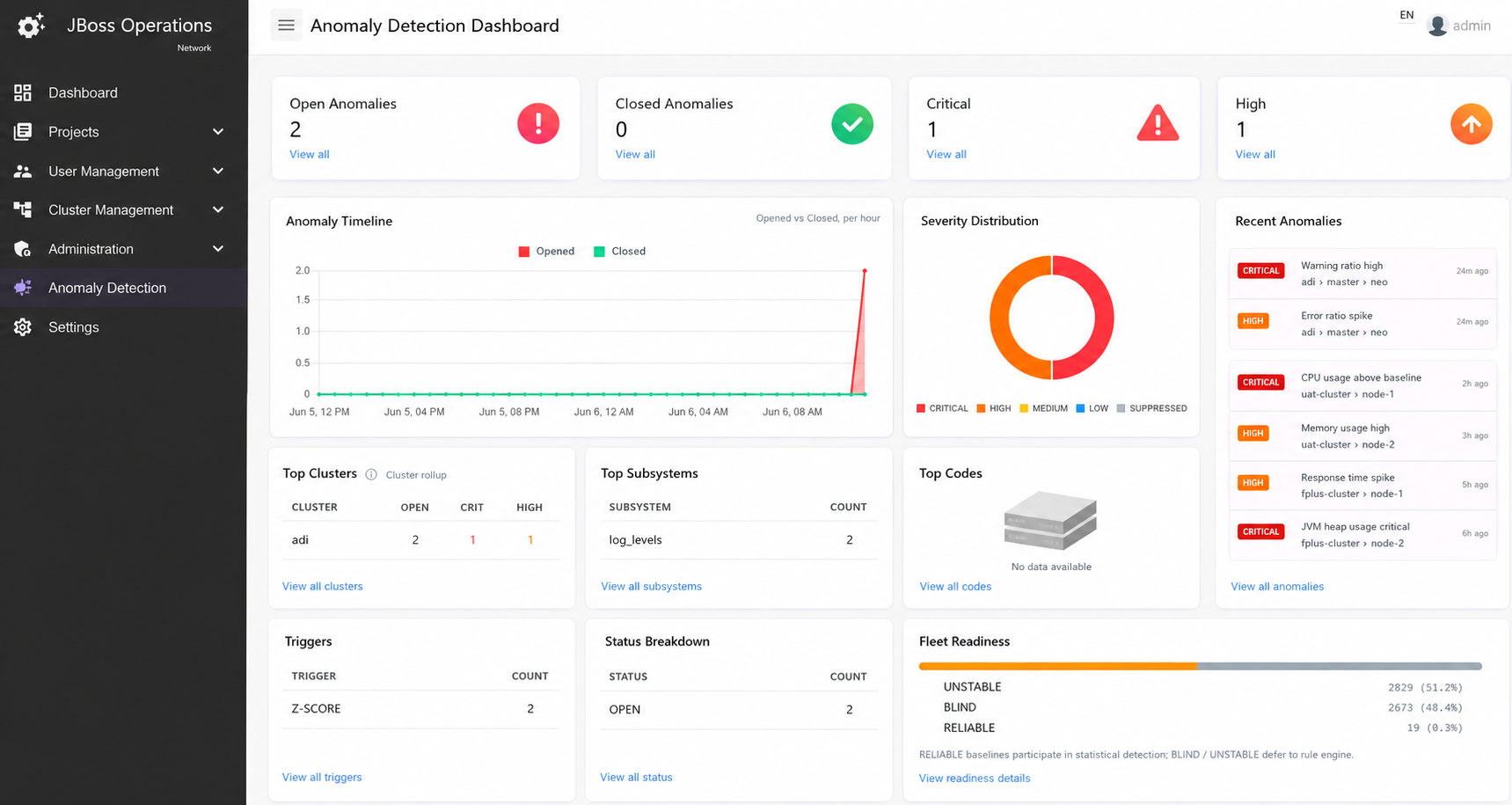
Task: Click the Administration shield icon
Action: [x=23, y=249]
